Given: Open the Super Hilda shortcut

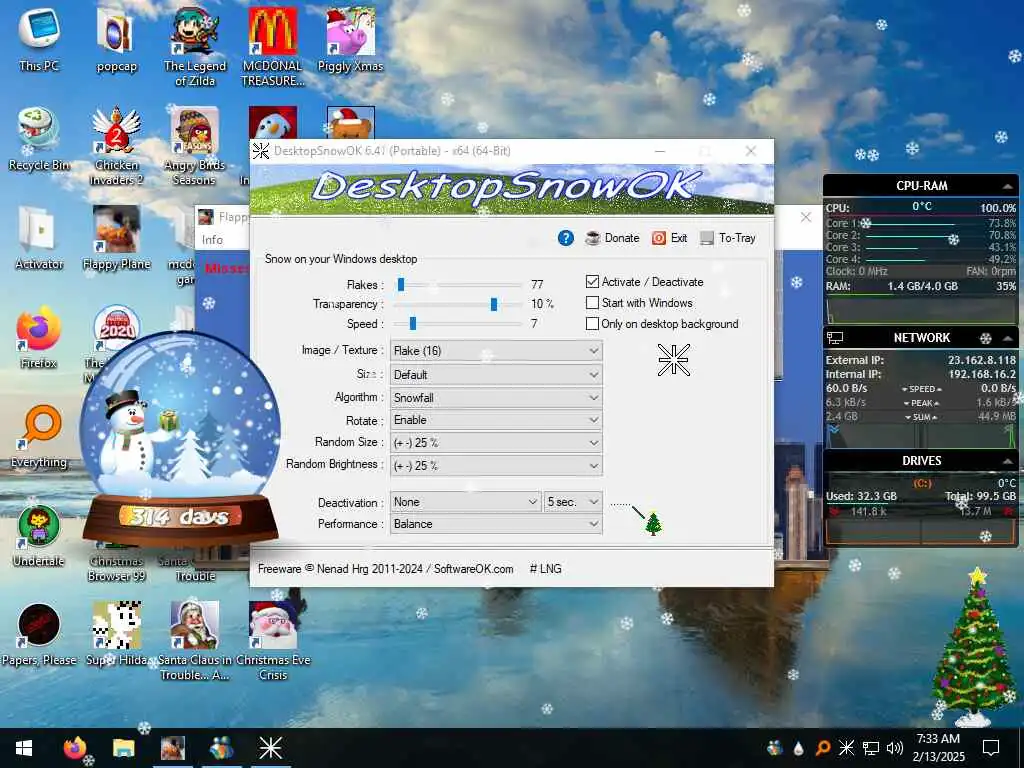Looking at the screenshot, I should point(116,635).
